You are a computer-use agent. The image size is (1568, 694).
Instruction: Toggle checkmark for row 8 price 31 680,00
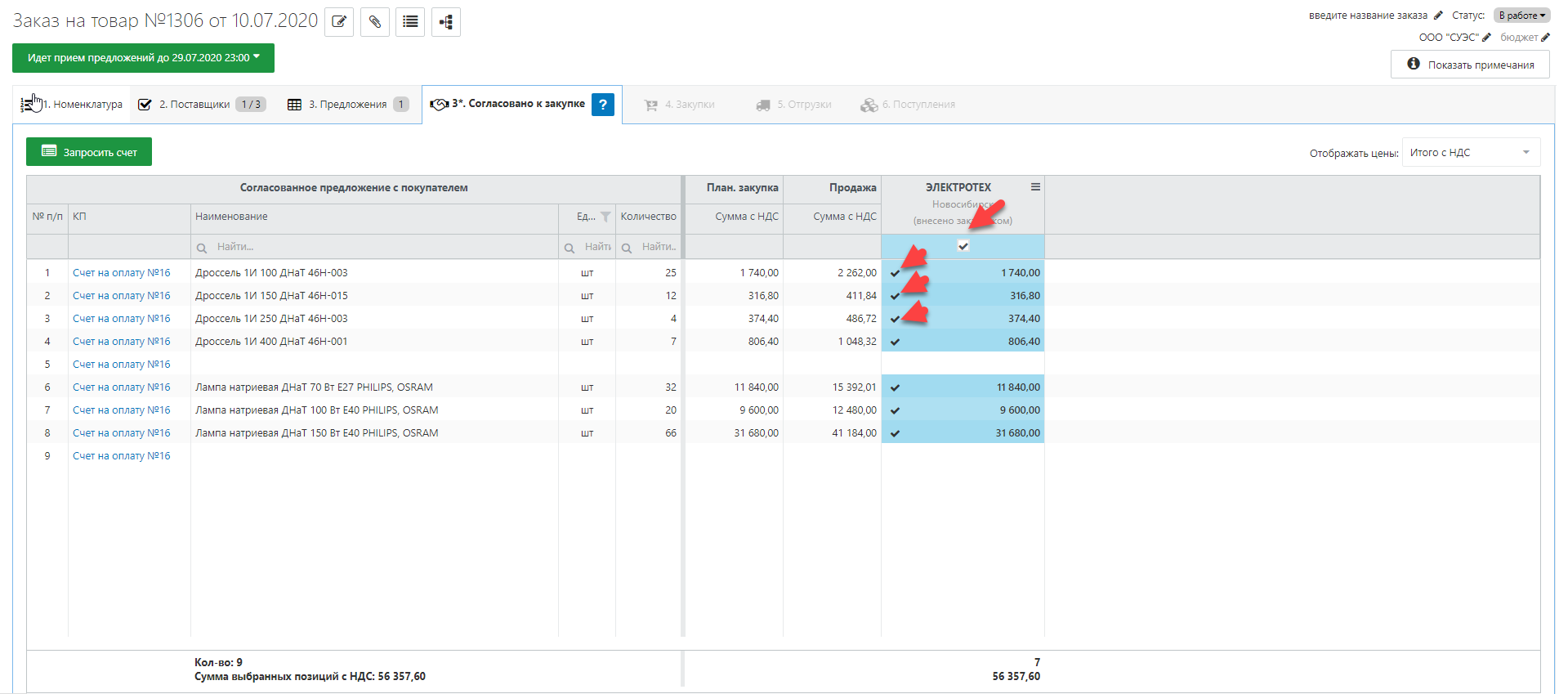pos(896,433)
